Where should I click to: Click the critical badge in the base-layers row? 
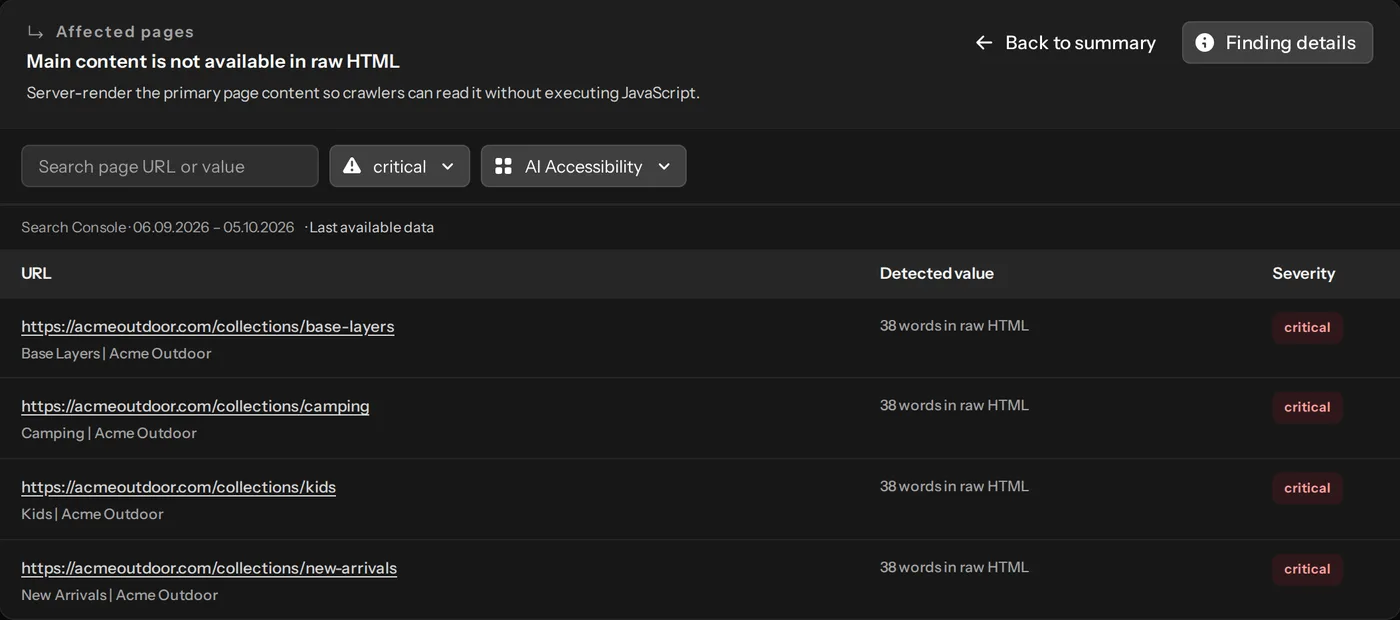tap(1307, 328)
